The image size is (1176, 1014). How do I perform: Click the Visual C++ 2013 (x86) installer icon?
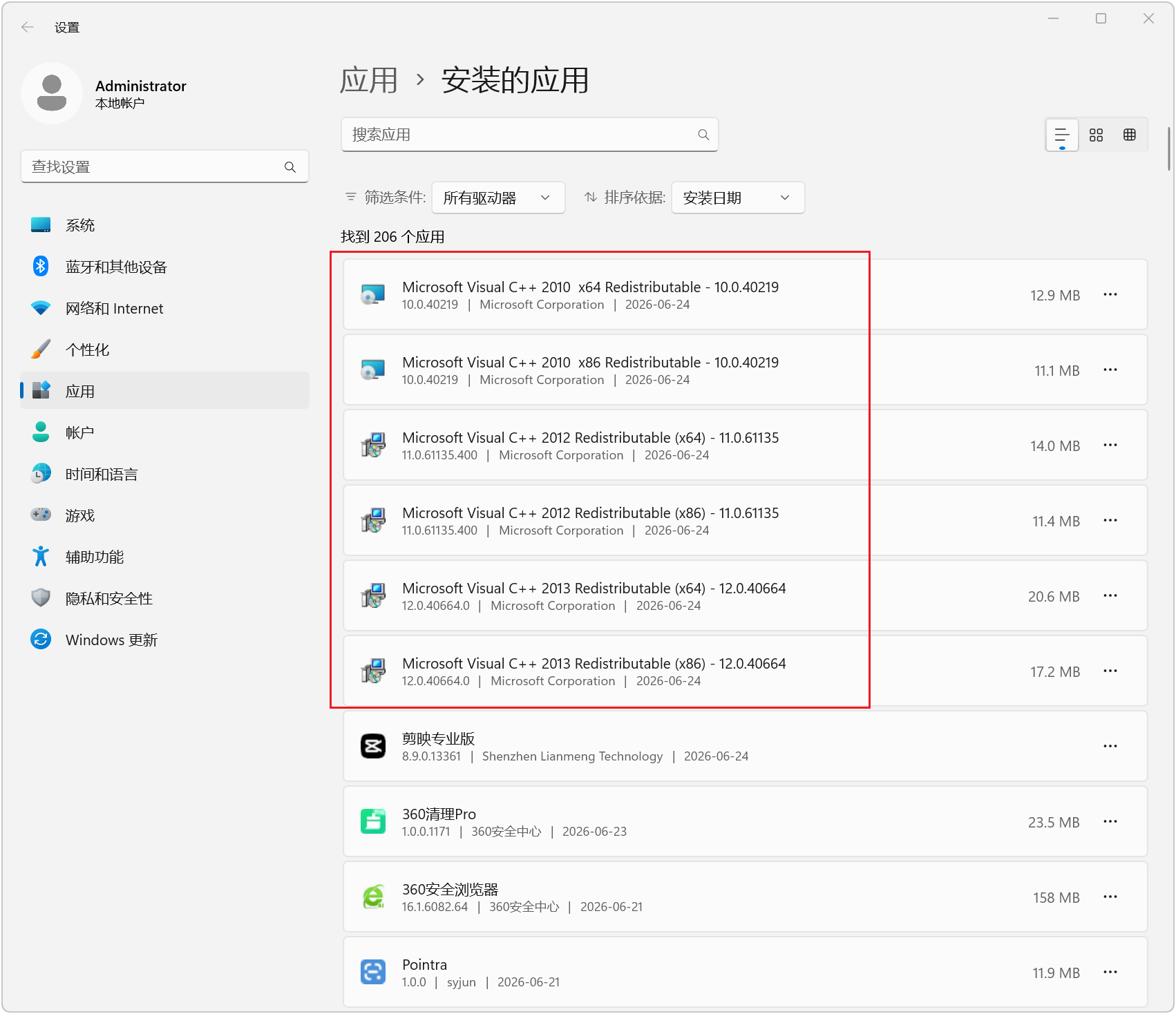point(373,671)
